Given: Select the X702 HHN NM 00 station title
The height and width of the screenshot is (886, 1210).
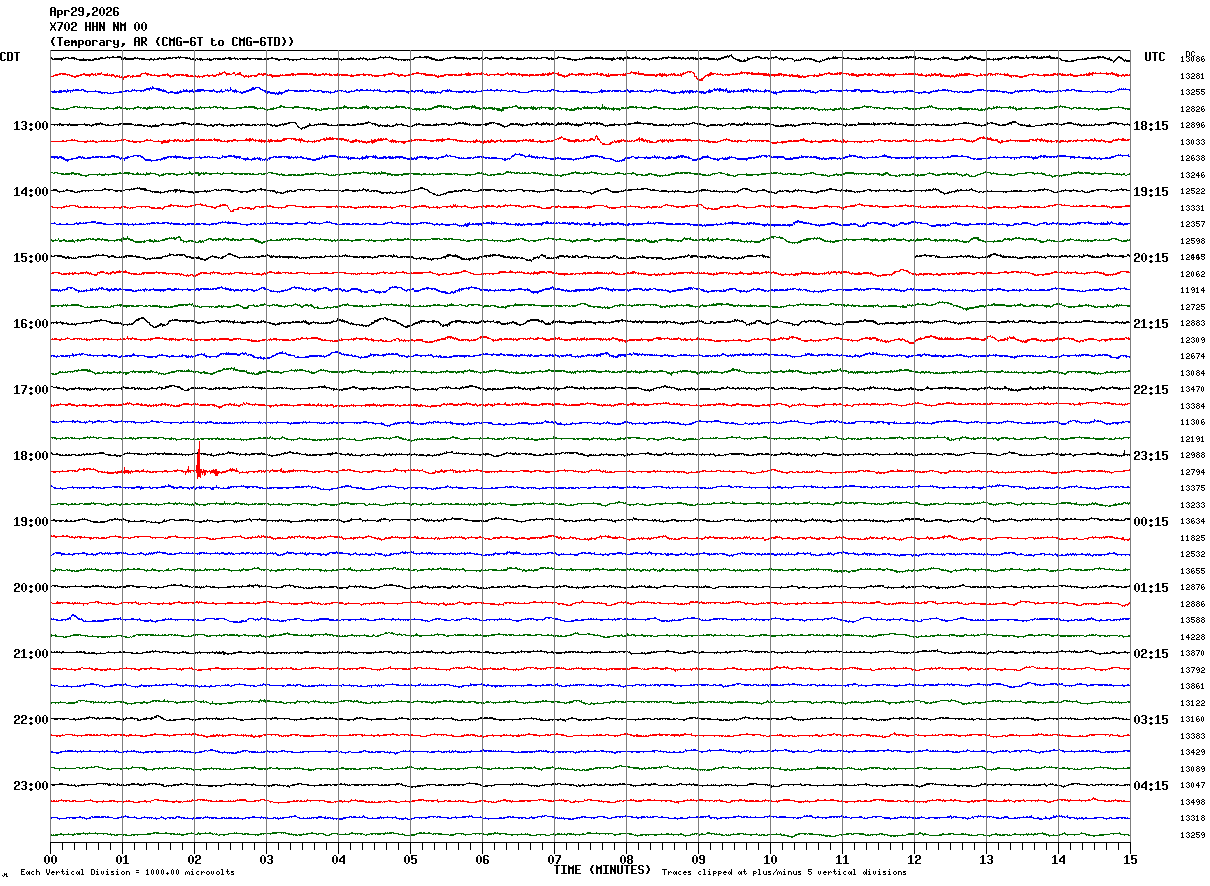Looking at the screenshot, I should coord(98,27).
